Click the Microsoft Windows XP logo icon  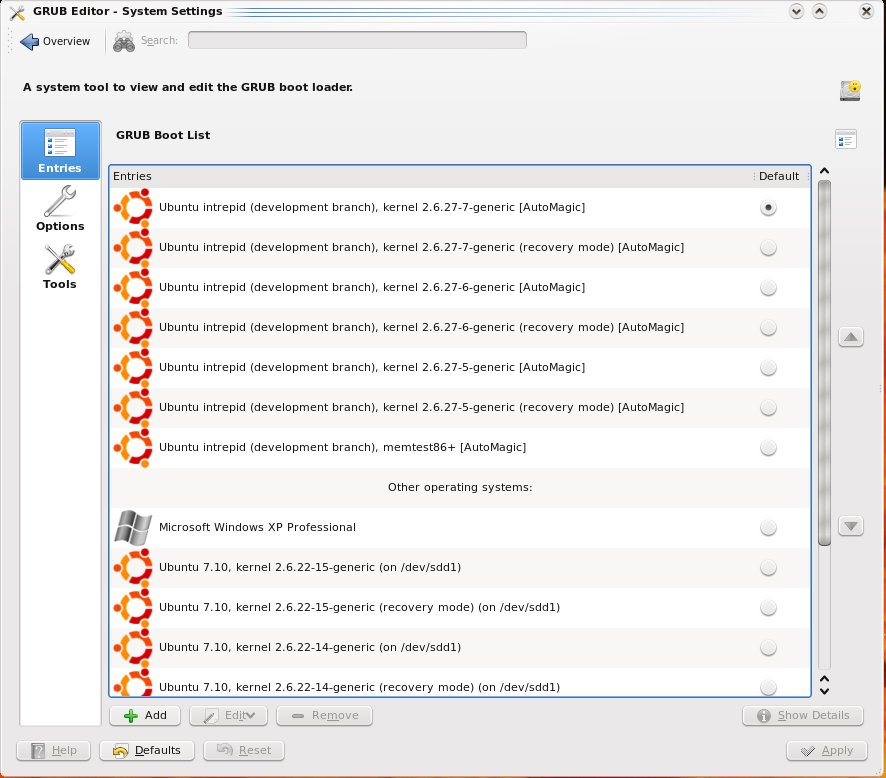(133, 527)
